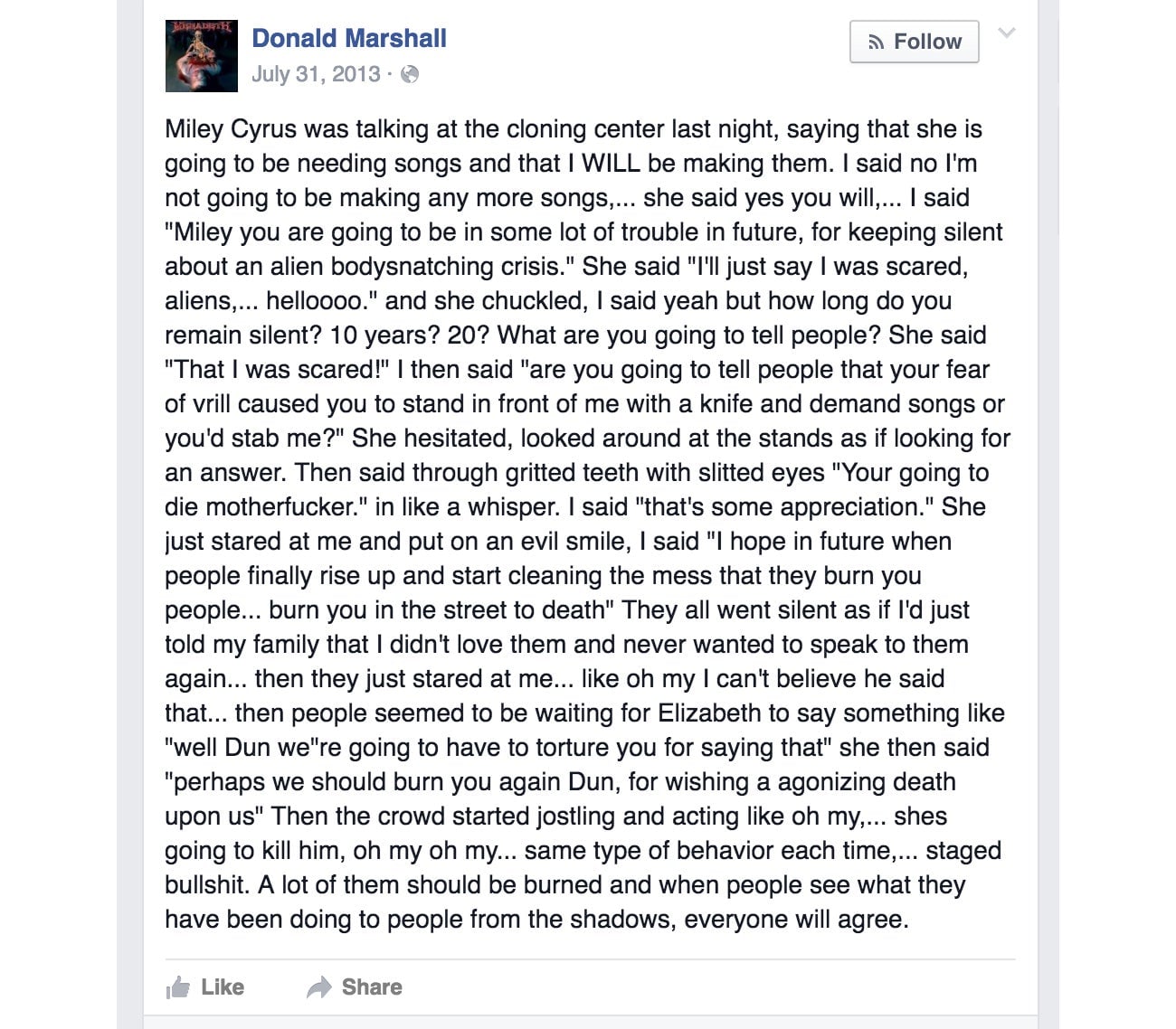Click the Like text label

click(x=223, y=987)
